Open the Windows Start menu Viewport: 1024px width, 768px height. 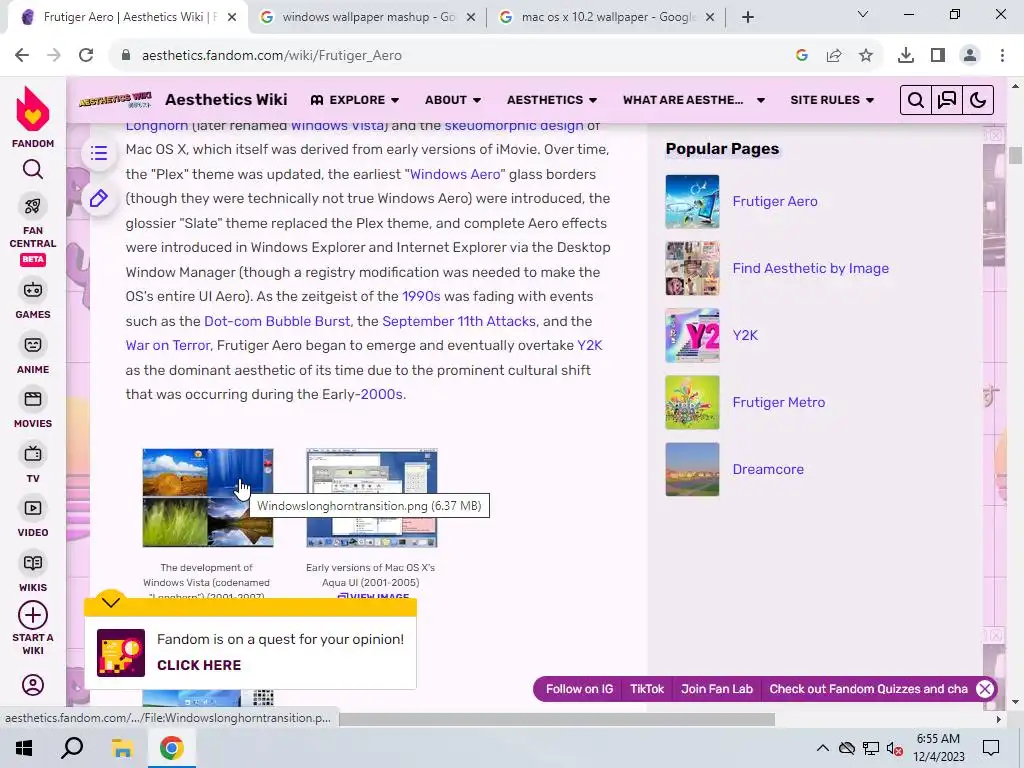[x=24, y=748]
